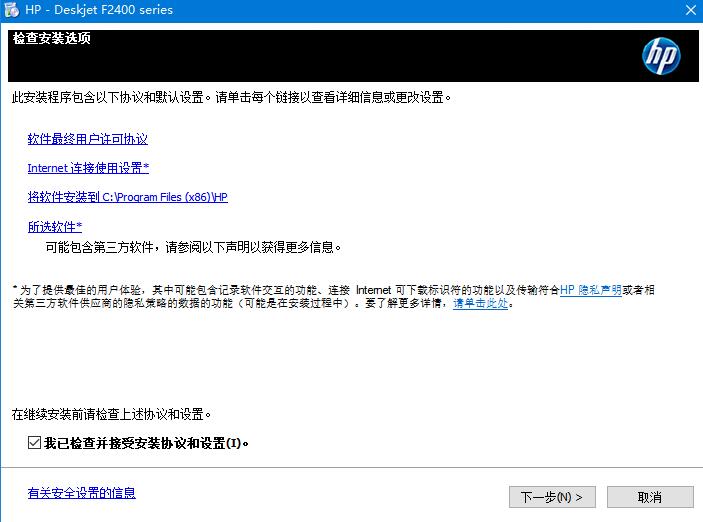Image resolution: width=703 pixels, height=522 pixels.
Task: Click the install path C:\Program Files (x86)\HP link
Action: pos(128,197)
